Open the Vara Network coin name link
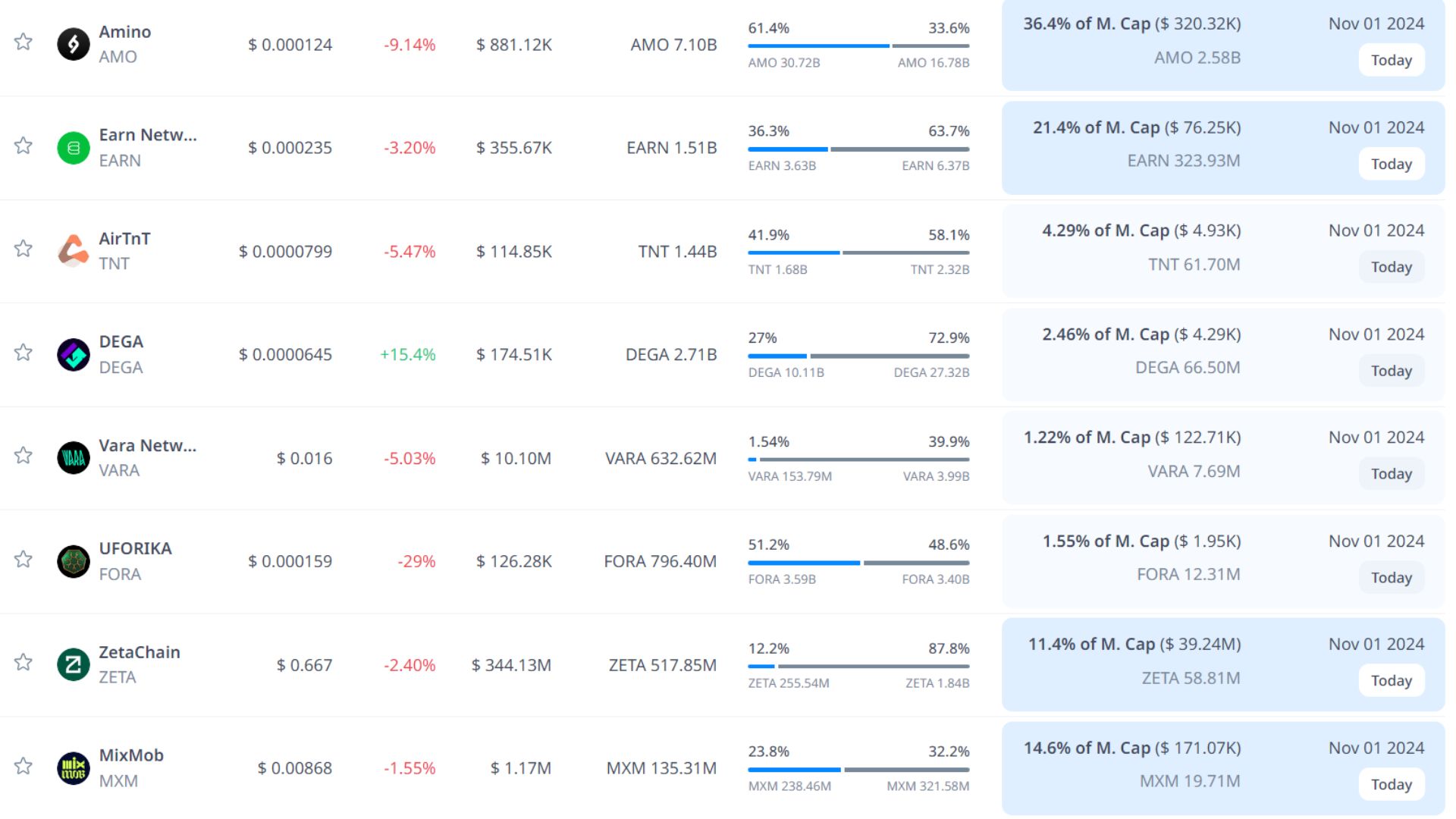Image resolution: width=1456 pixels, height=819 pixels. (x=147, y=445)
